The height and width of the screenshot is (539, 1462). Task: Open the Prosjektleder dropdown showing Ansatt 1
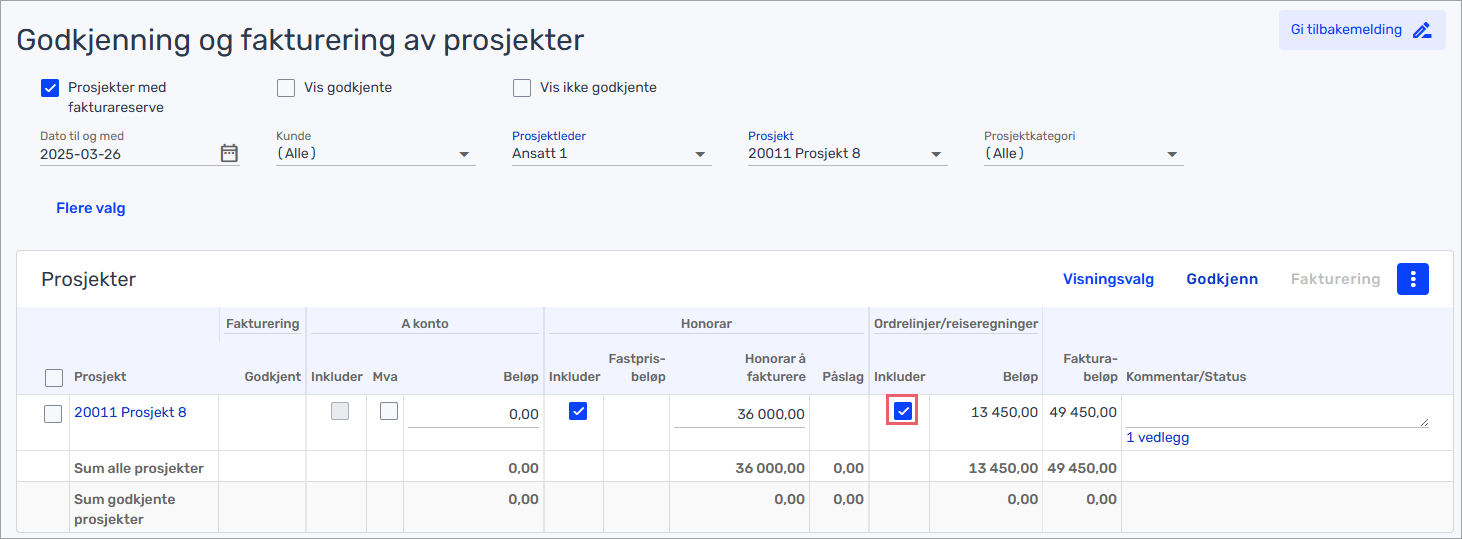pyautogui.click(x=611, y=154)
